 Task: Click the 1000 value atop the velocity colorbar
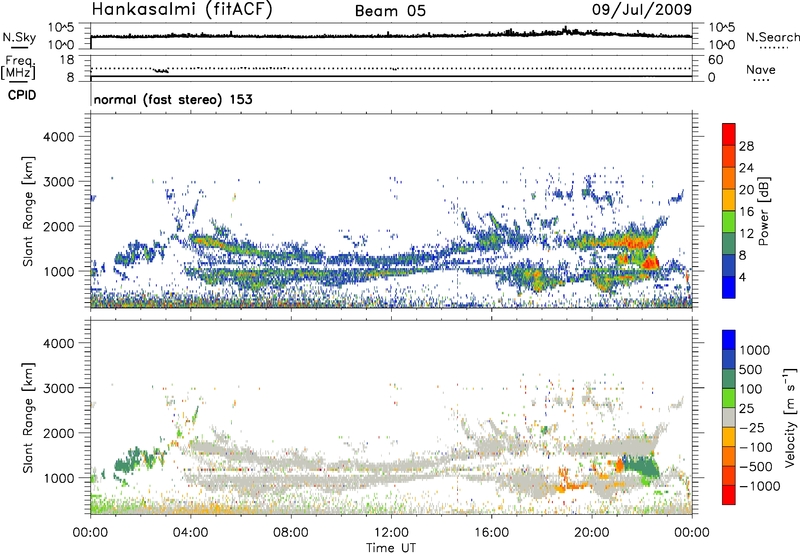(755, 350)
